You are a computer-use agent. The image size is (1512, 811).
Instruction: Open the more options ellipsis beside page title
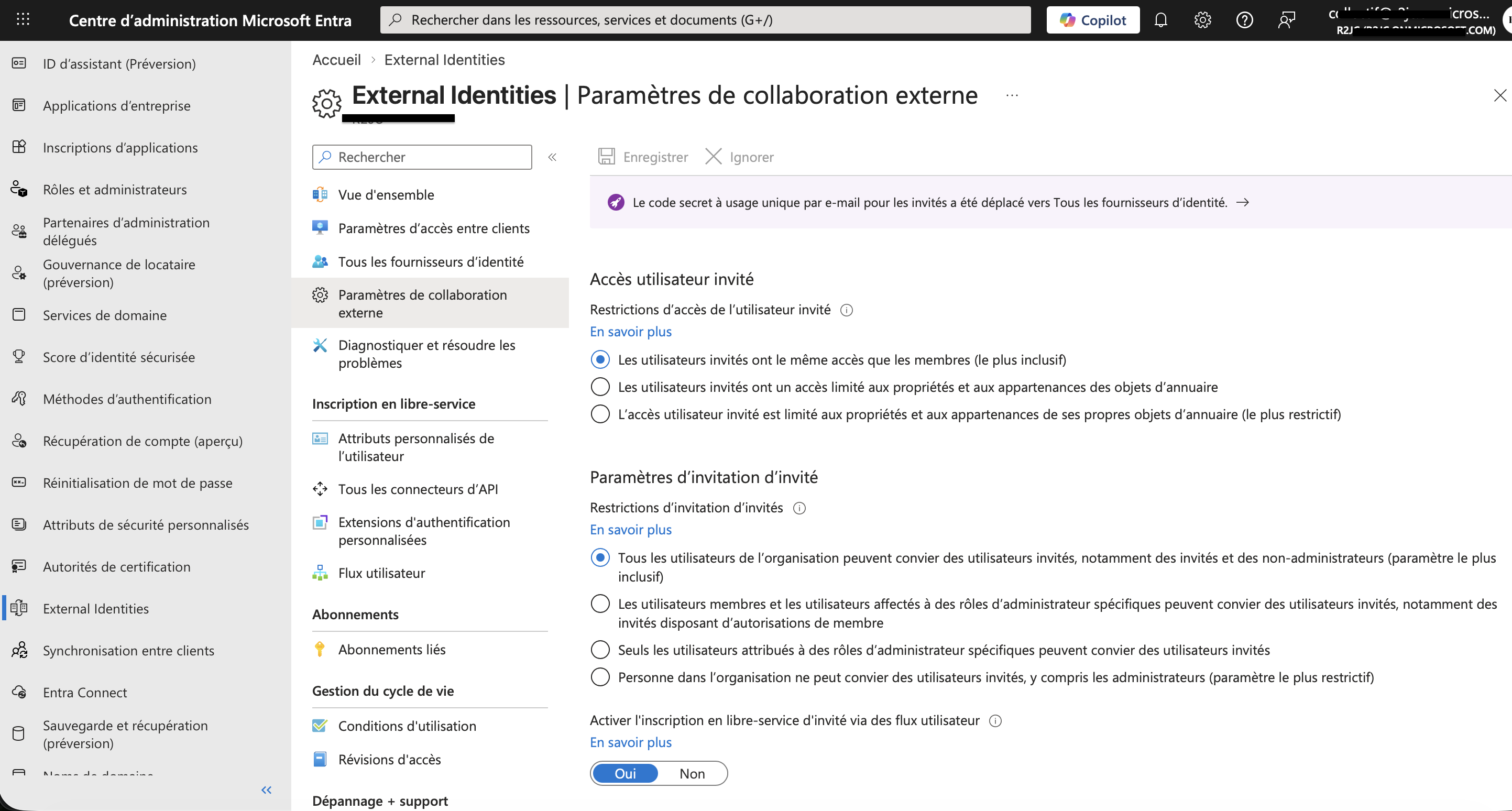(1012, 96)
